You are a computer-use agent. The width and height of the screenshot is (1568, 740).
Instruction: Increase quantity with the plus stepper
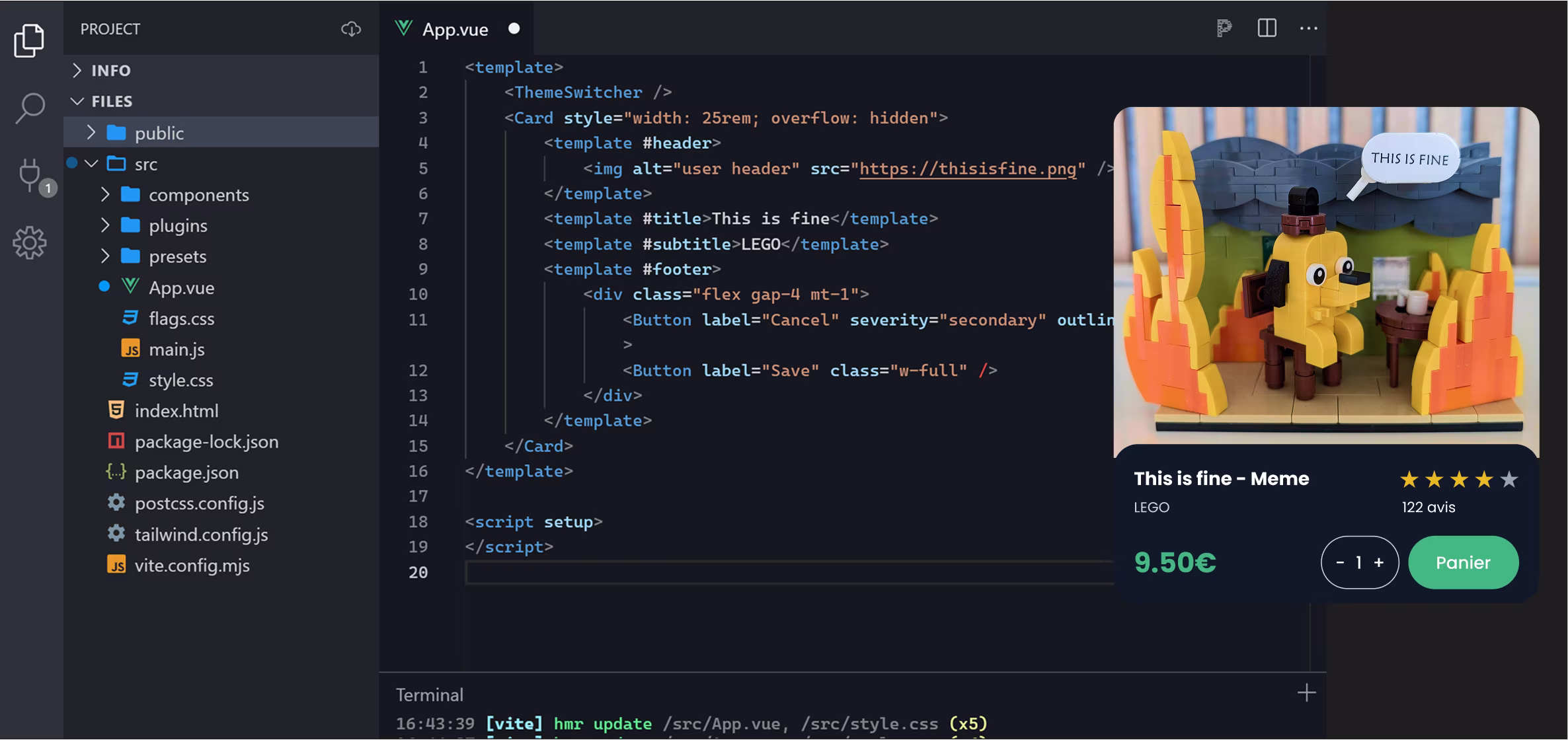coord(1379,563)
